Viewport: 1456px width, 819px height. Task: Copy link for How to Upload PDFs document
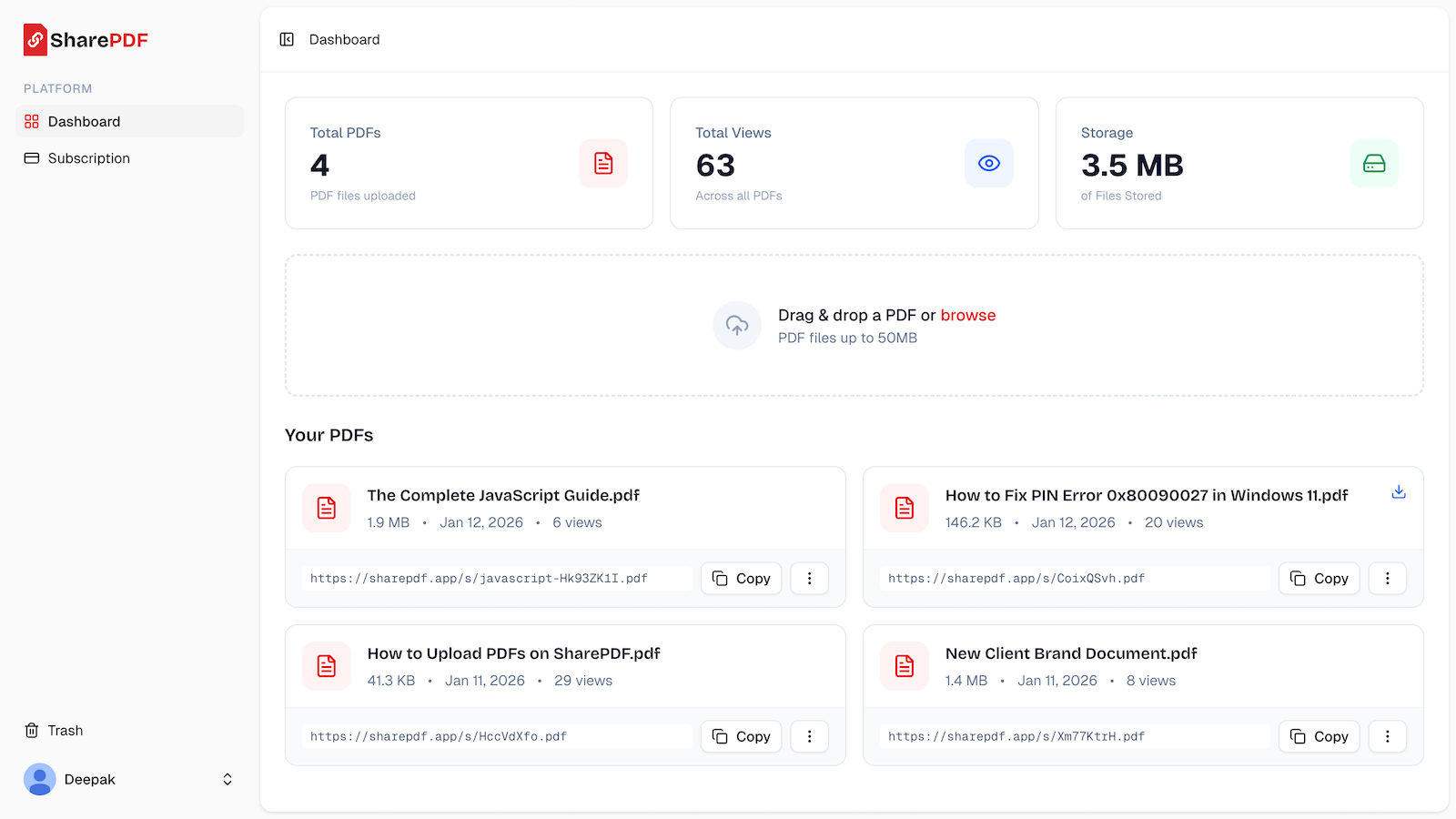click(x=741, y=736)
